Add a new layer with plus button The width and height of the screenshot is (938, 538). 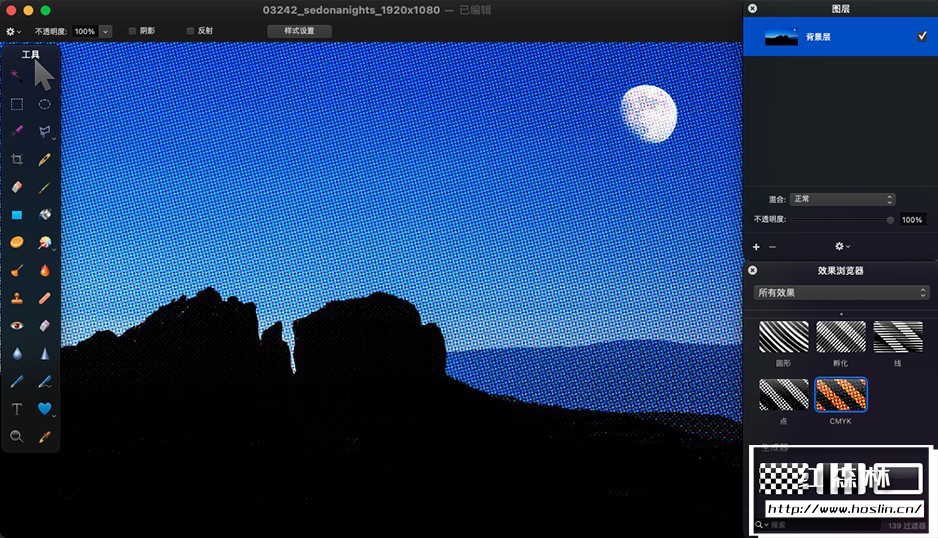pyautogui.click(x=756, y=247)
